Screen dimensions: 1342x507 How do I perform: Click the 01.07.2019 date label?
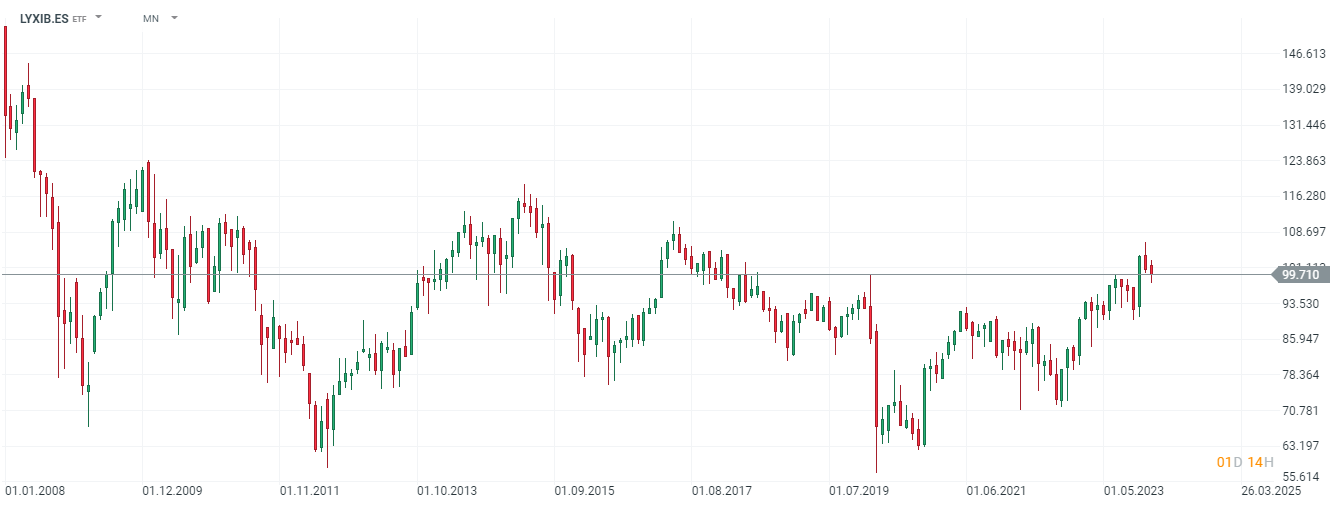[x=859, y=491]
